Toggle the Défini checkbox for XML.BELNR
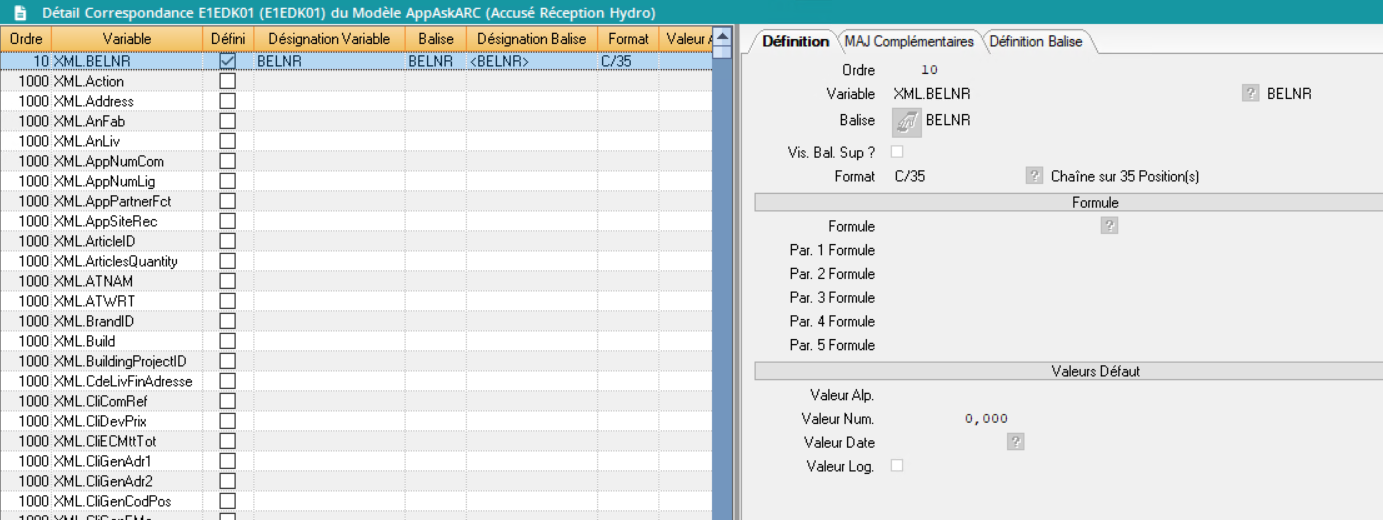The image size is (1383, 520). pos(228,61)
